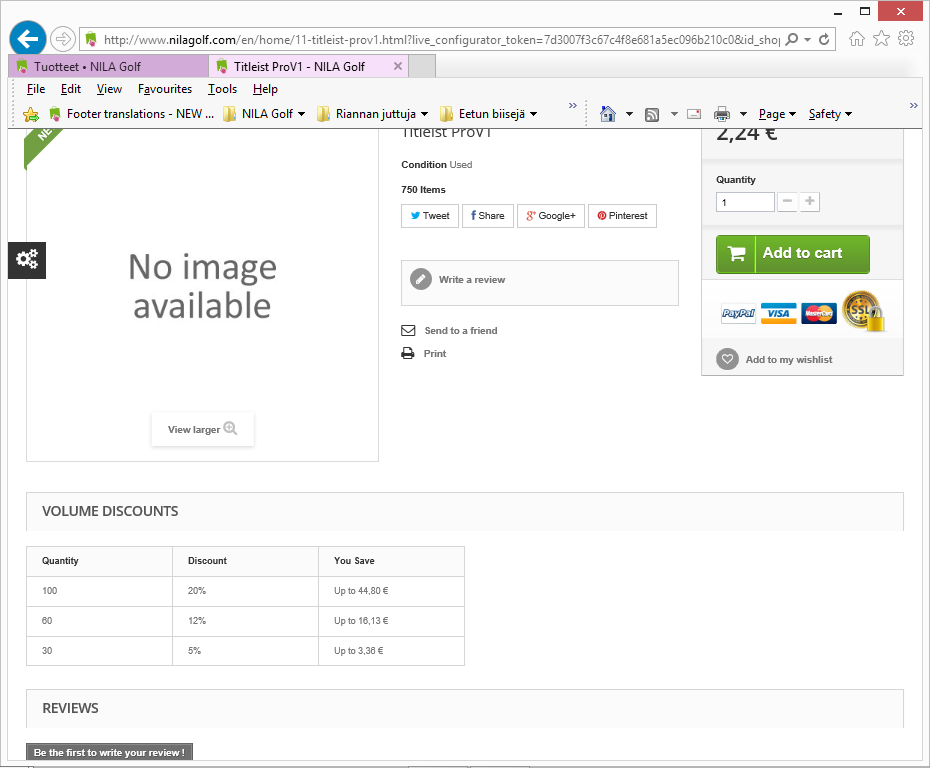The image size is (930, 768).
Task: Open the Tools menu
Action: pyautogui.click(x=222, y=89)
